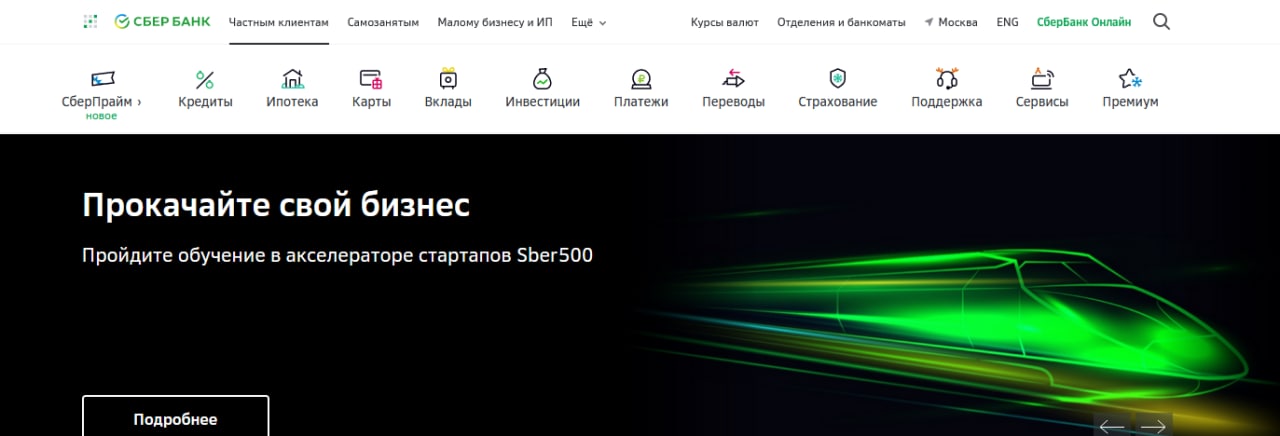
Task: Open the Страхование menu label
Action: click(838, 101)
